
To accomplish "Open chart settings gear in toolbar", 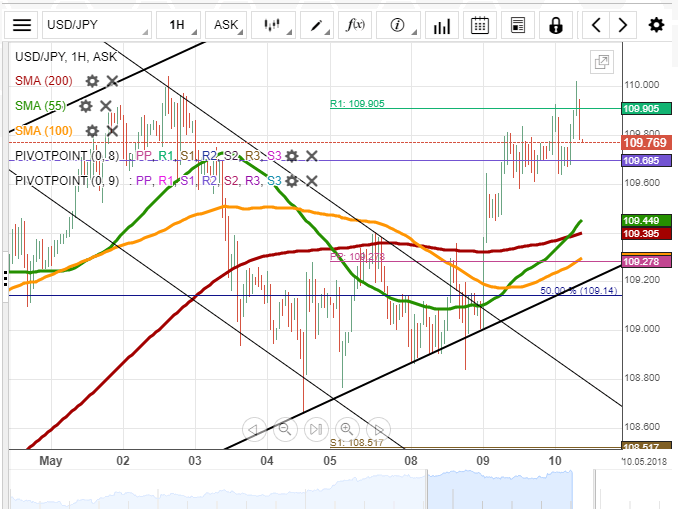I will [655, 24].
